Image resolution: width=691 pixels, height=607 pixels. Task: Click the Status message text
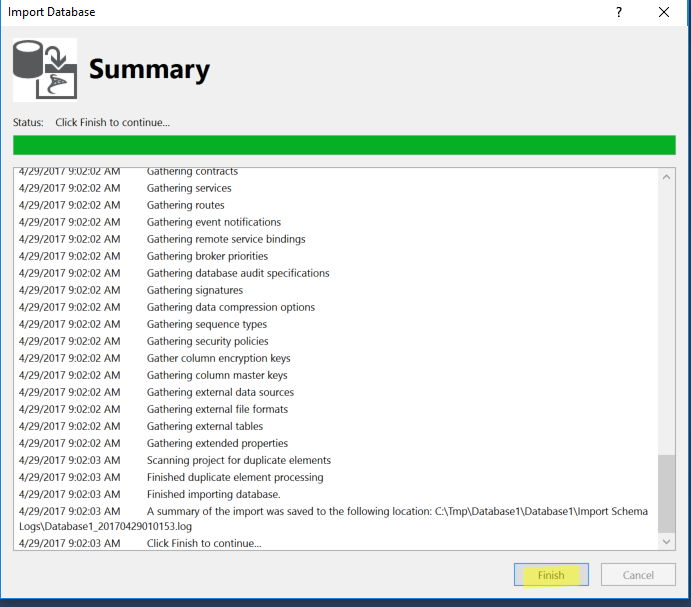(112, 123)
